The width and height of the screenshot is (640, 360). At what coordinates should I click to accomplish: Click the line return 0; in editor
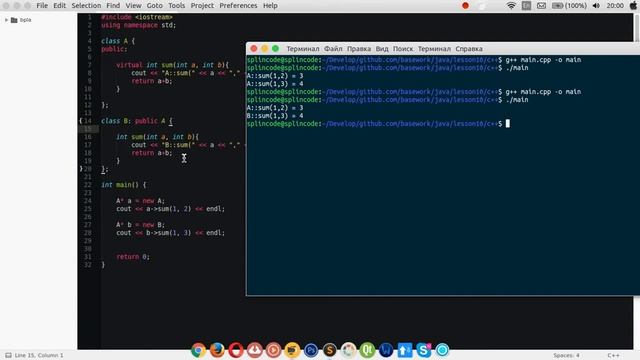point(133,257)
